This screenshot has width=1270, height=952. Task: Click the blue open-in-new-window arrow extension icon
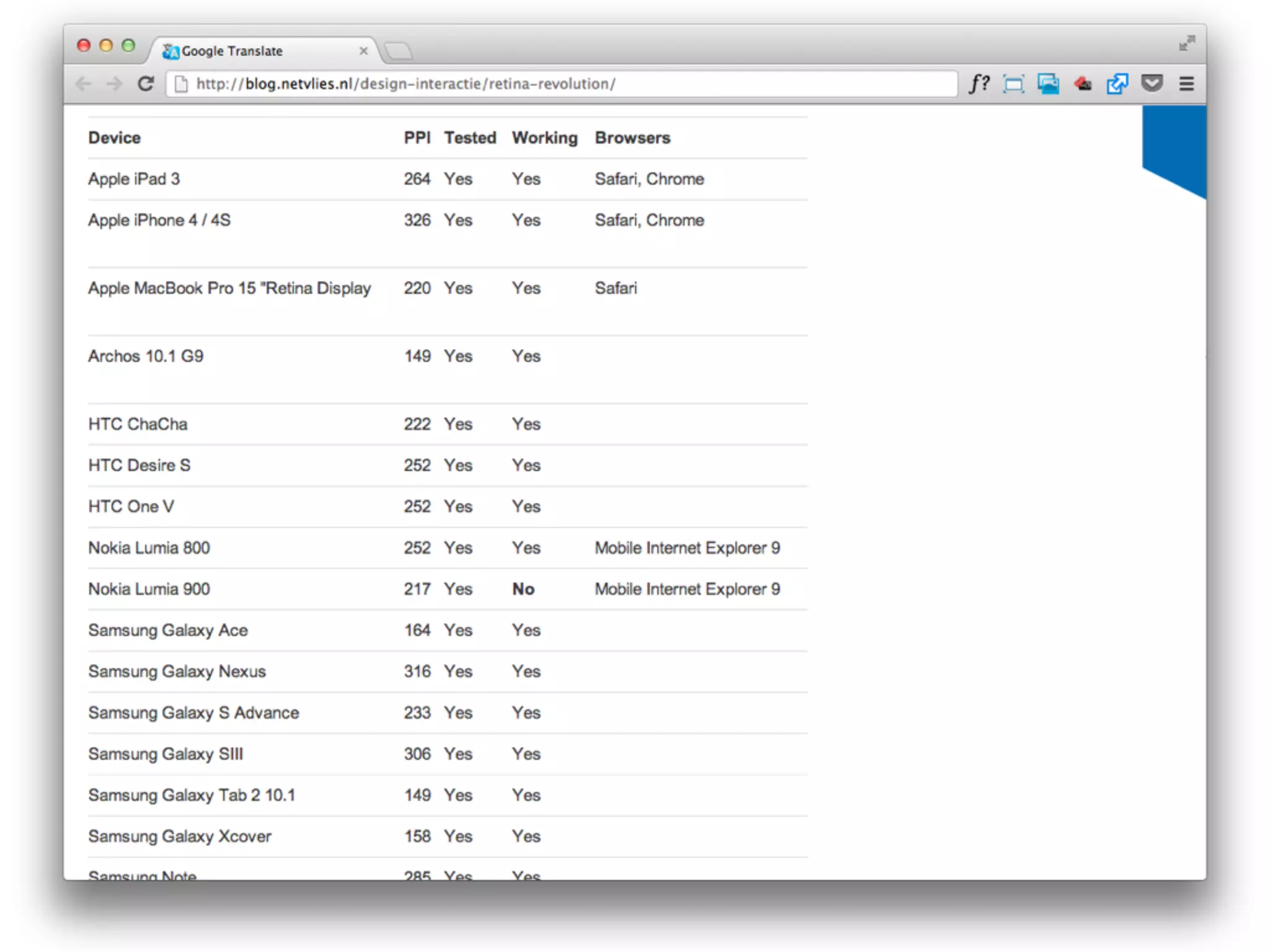(1117, 84)
